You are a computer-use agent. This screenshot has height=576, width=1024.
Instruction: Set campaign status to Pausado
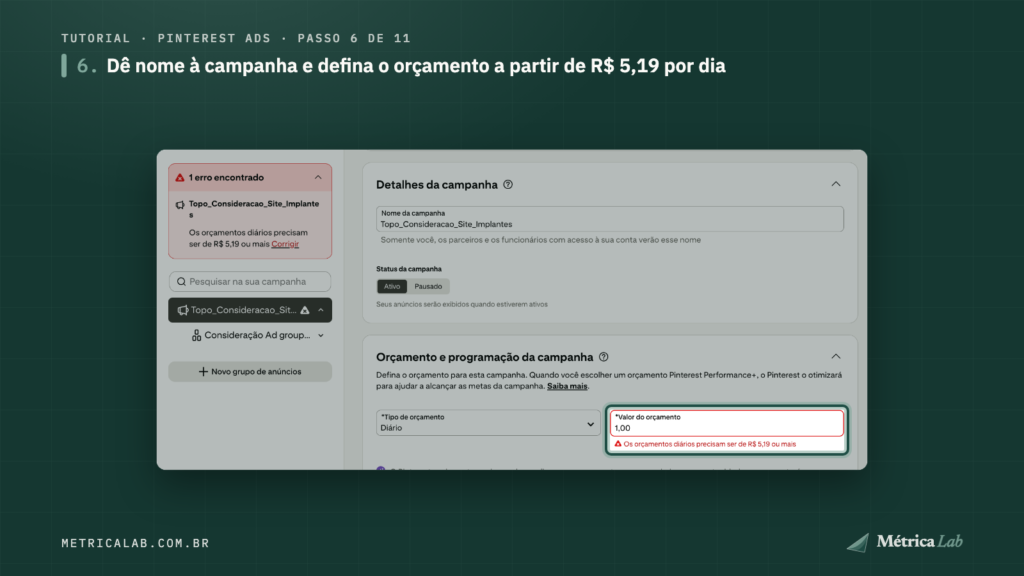(x=428, y=286)
